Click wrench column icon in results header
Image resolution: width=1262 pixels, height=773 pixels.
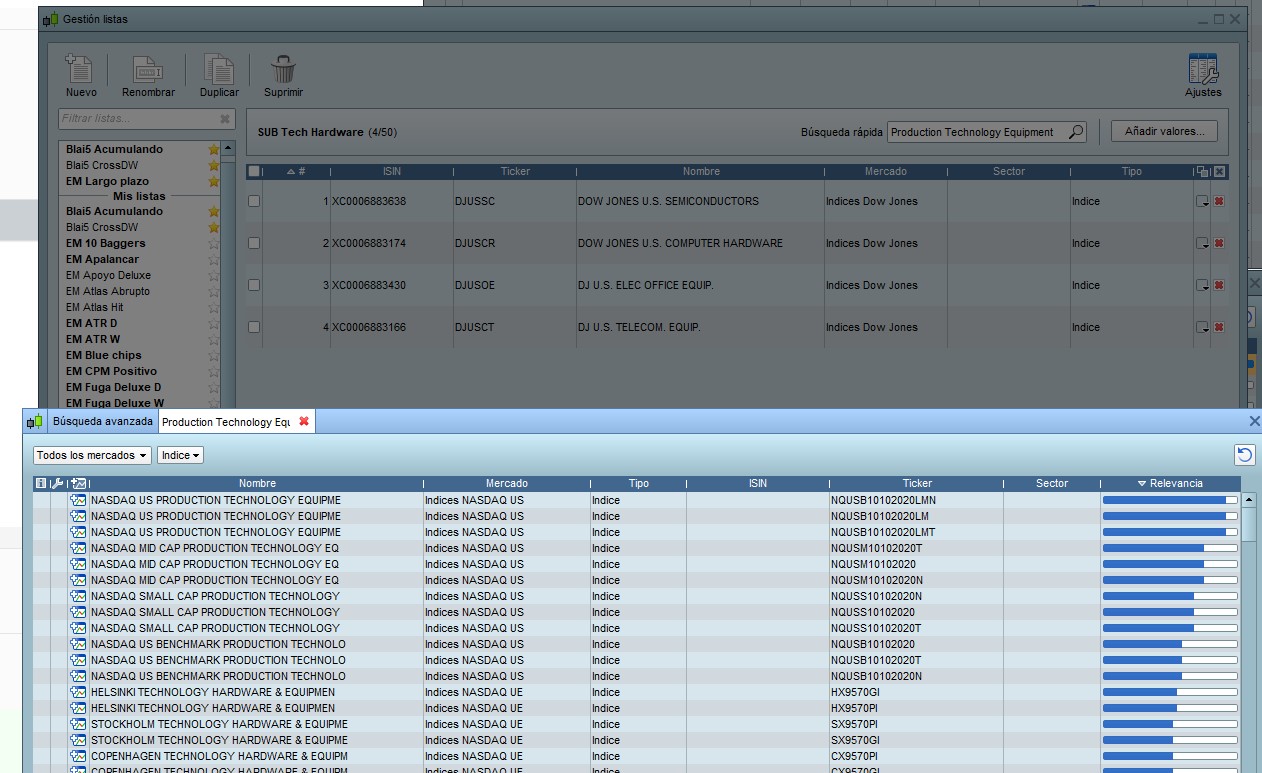(57, 484)
